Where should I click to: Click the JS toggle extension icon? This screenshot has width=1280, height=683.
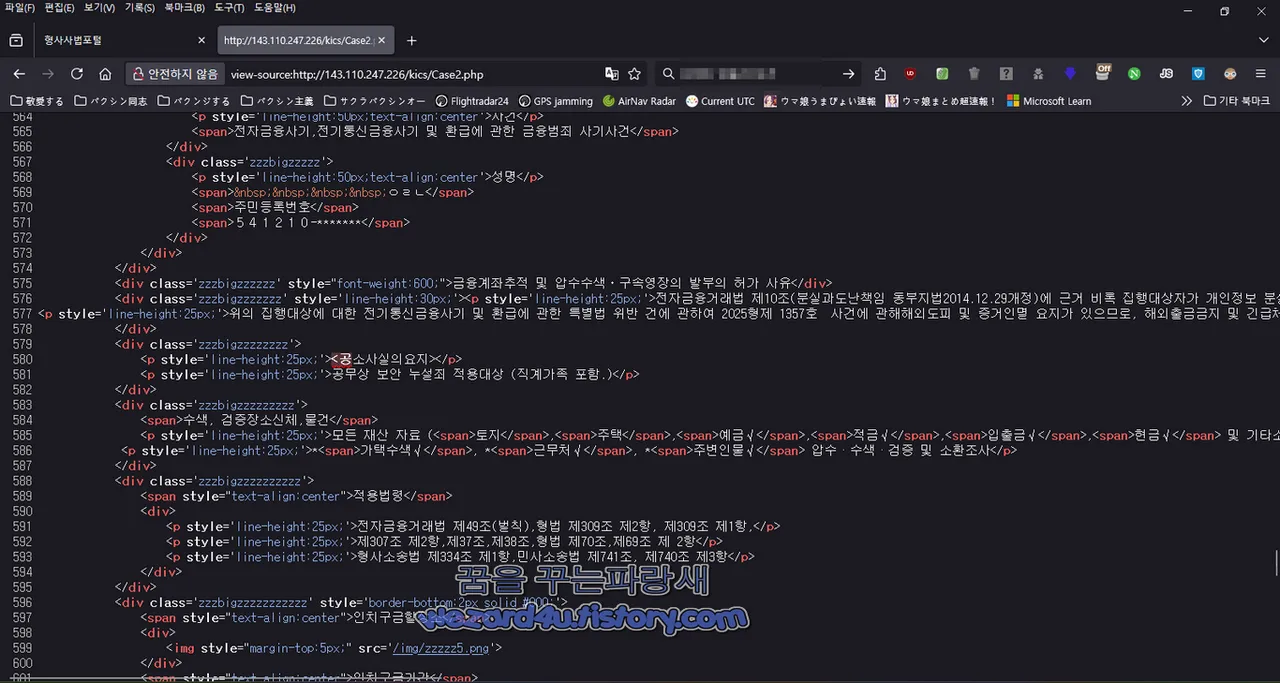[x=1166, y=74]
